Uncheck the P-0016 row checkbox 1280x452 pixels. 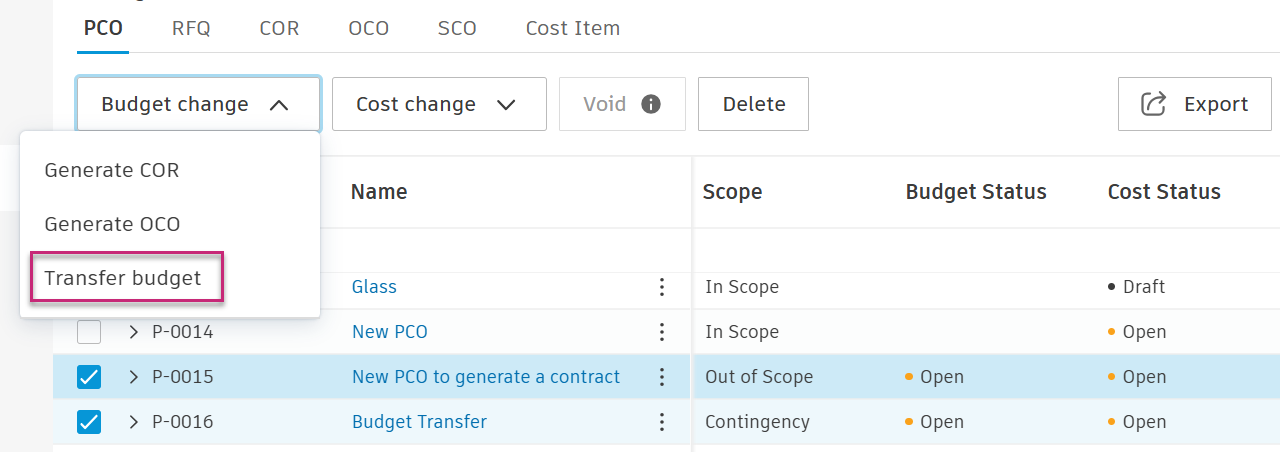(89, 422)
